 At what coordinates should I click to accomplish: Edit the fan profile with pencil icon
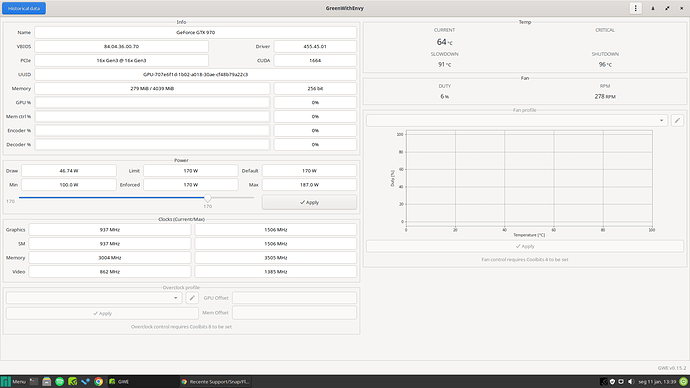[x=677, y=120]
